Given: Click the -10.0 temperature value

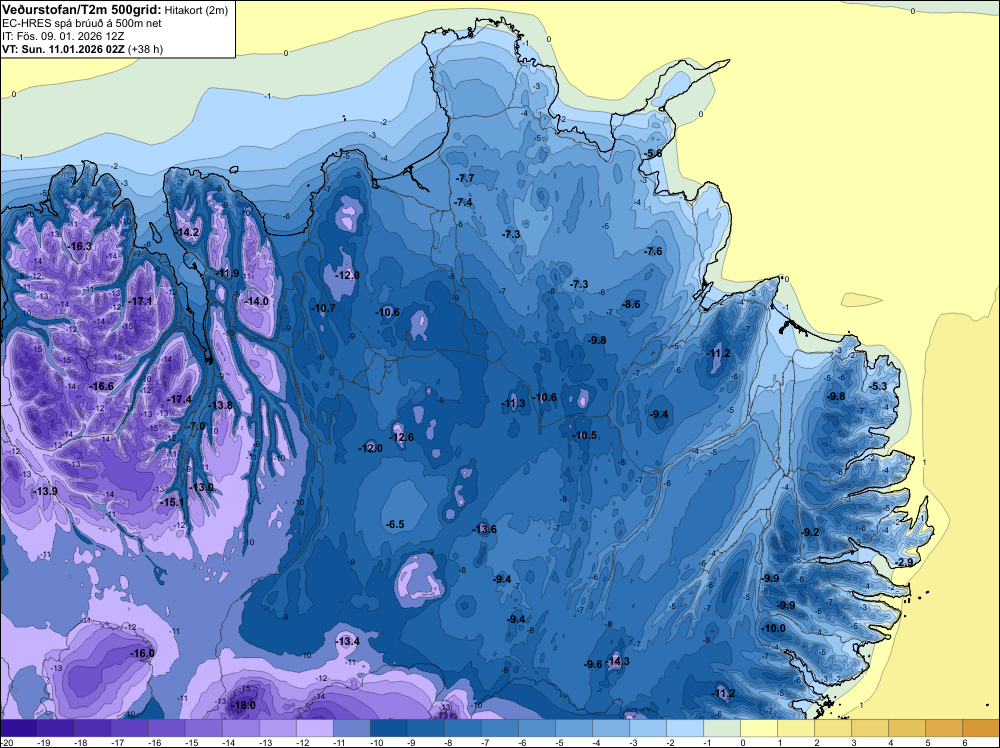Looking at the screenshot, I should coord(774,628).
